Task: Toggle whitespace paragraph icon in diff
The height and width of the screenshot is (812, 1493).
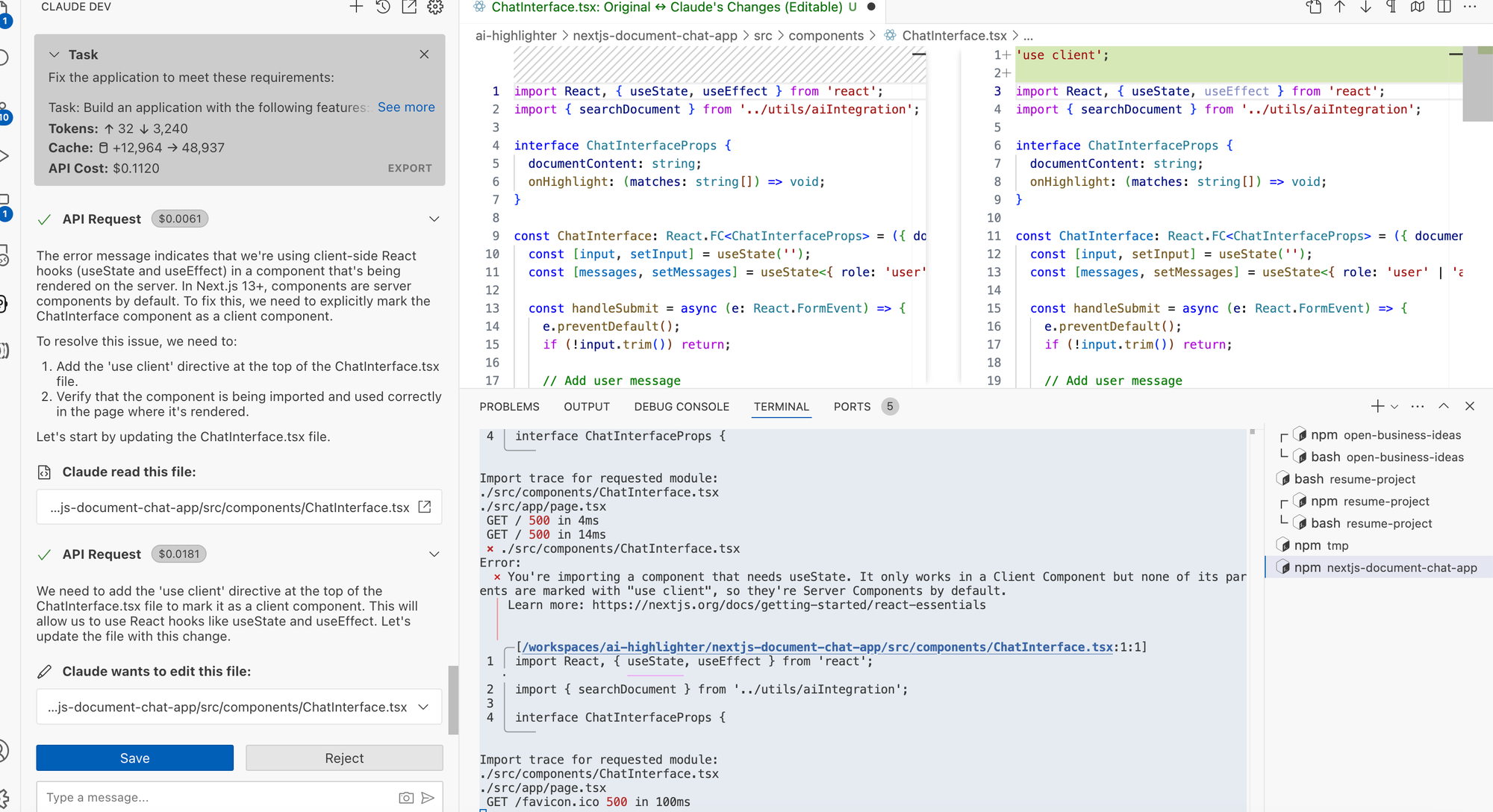Action: pos(1391,7)
